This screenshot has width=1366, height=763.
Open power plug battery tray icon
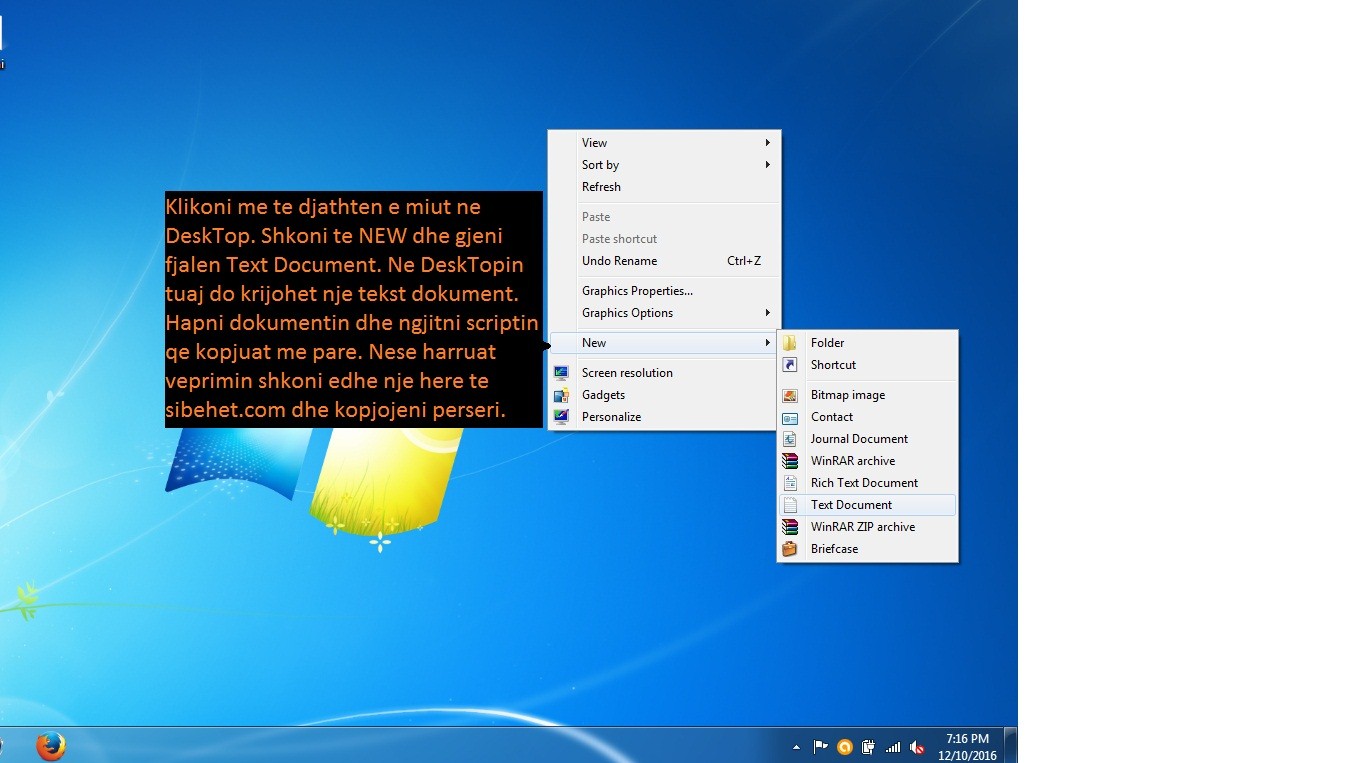point(868,747)
